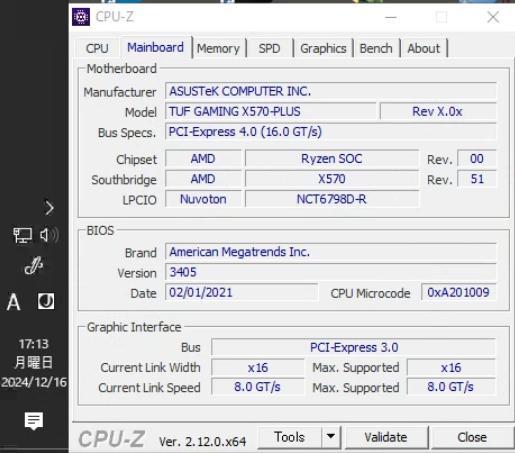The height and width of the screenshot is (453, 515).
Task: Click the Tools button
Action: 289,437
